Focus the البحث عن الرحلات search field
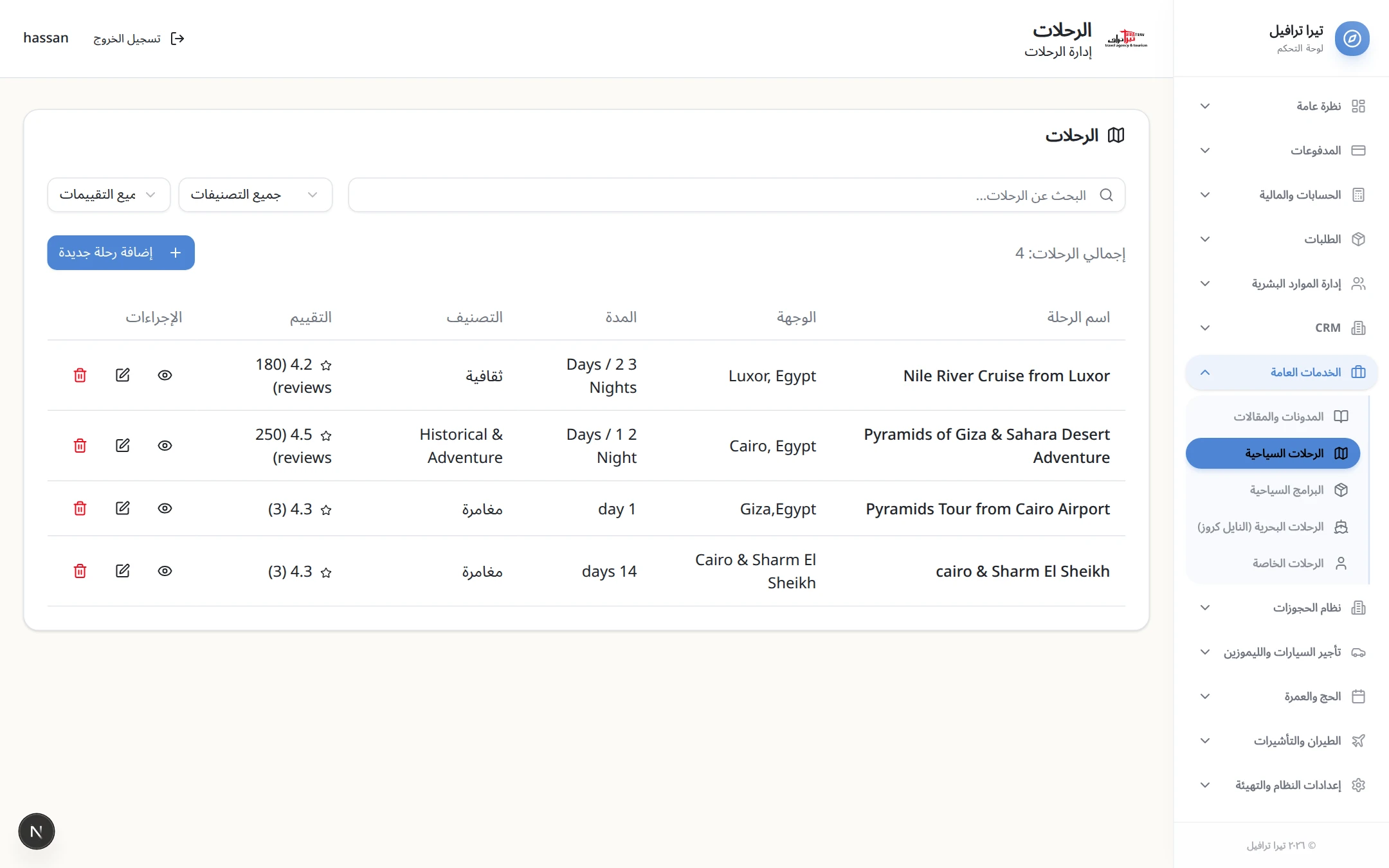This screenshot has height=868, width=1389. tap(737, 195)
